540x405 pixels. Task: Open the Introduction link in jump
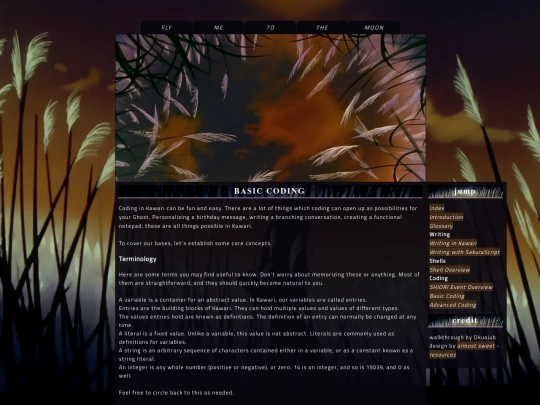tap(446, 217)
